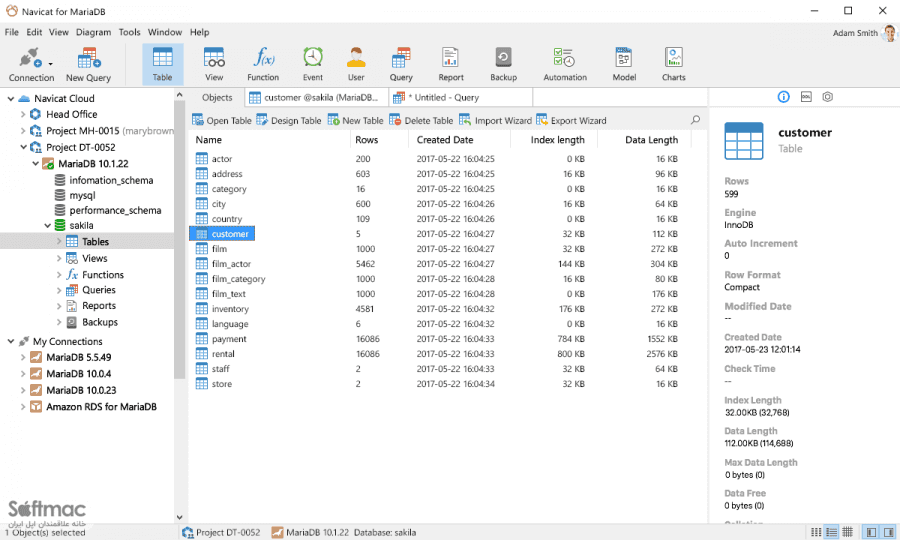900x540 pixels.
Task: Click the search magnifier in object toolbar
Action: click(695, 120)
